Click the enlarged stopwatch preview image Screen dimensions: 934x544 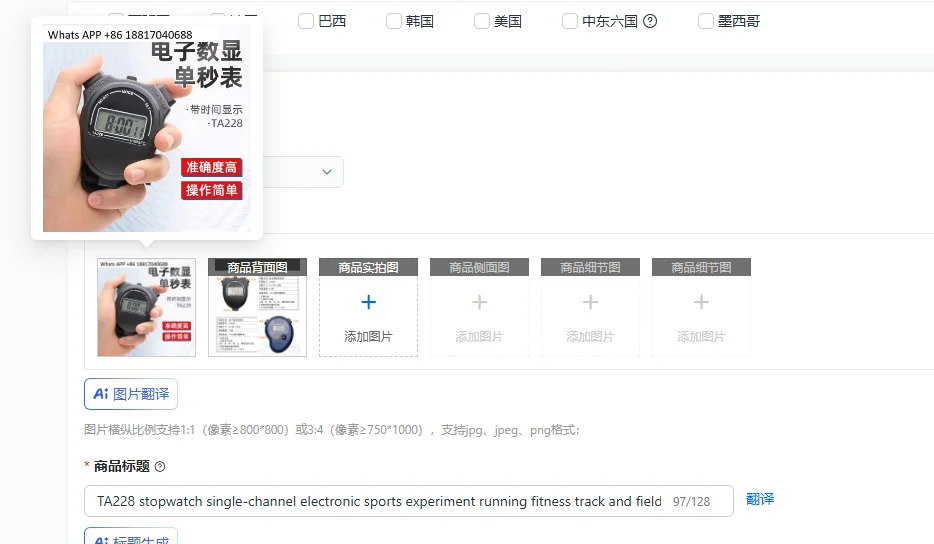click(147, 128)
